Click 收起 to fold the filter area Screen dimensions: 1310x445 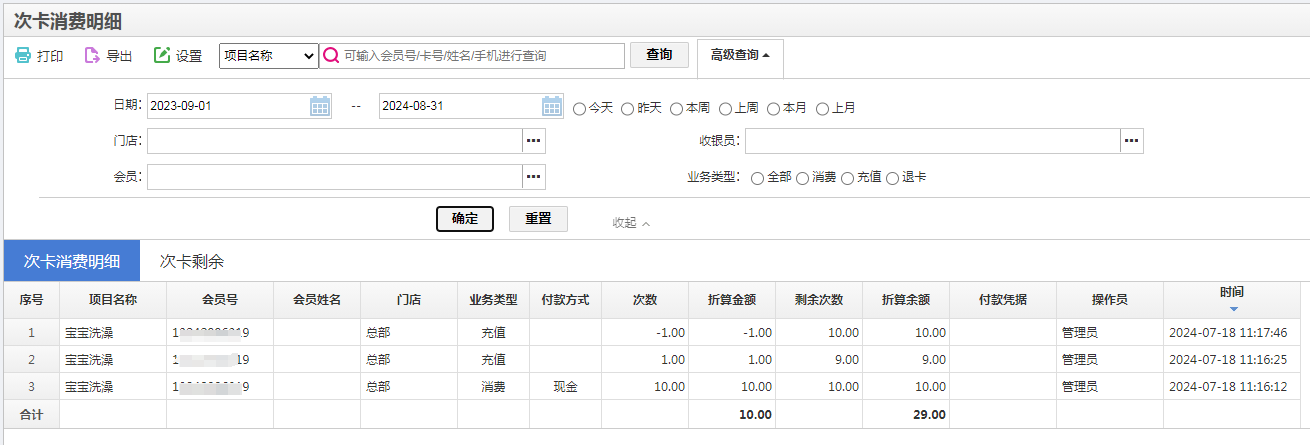coord(631,223)
